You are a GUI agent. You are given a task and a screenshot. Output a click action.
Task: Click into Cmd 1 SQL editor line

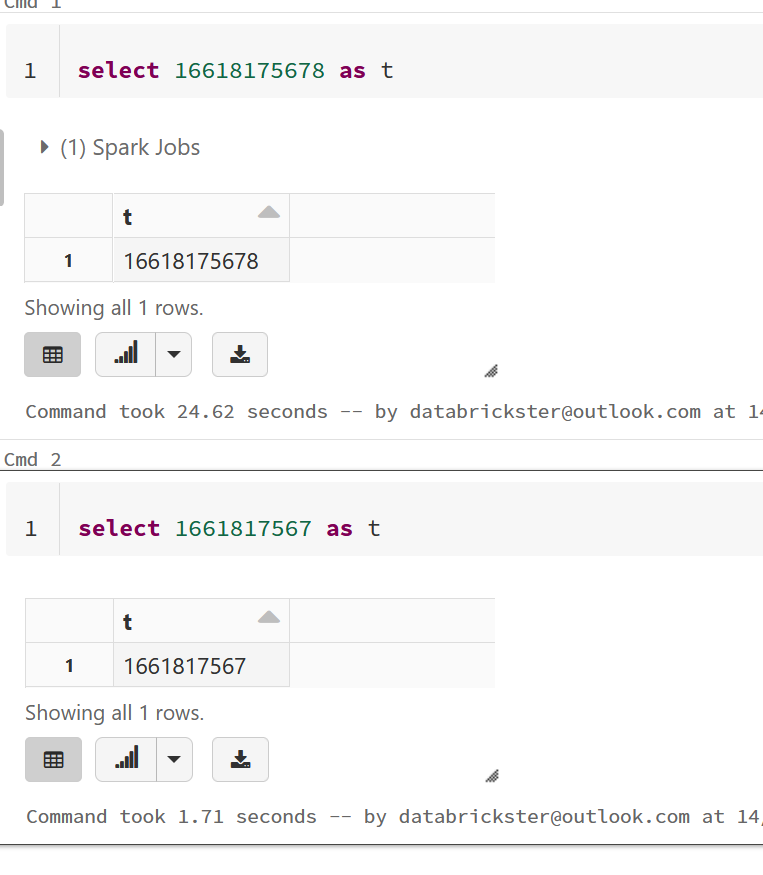coord(400,70)
